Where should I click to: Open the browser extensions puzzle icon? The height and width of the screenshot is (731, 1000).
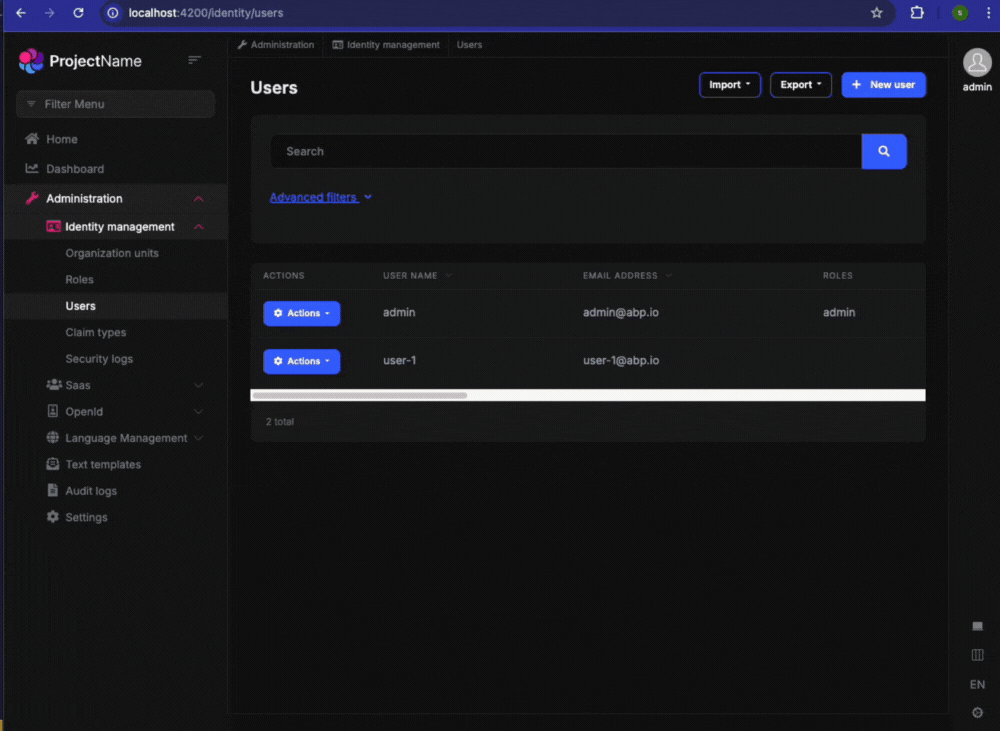pos(916,13)
